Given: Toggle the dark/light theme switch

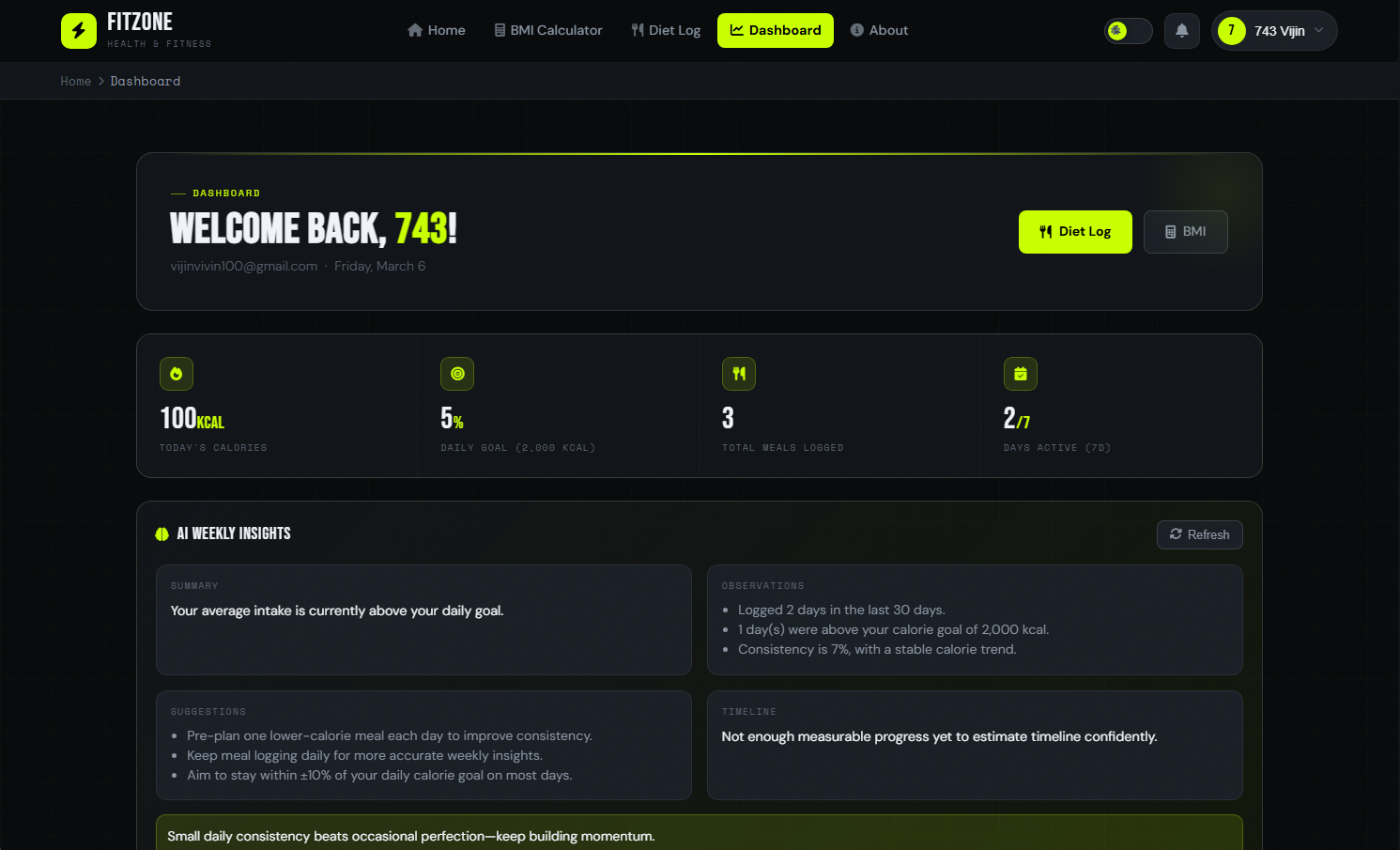Looking at the screenshot, I should tap(1128, 31).
